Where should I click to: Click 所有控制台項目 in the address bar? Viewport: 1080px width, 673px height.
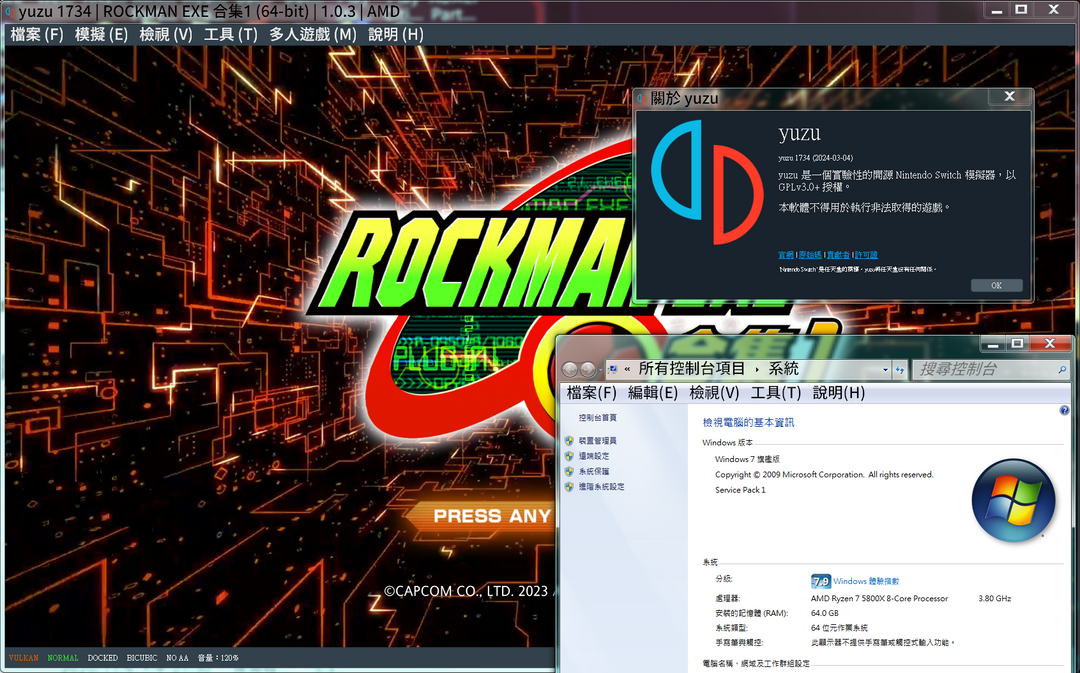coord(692,369)
